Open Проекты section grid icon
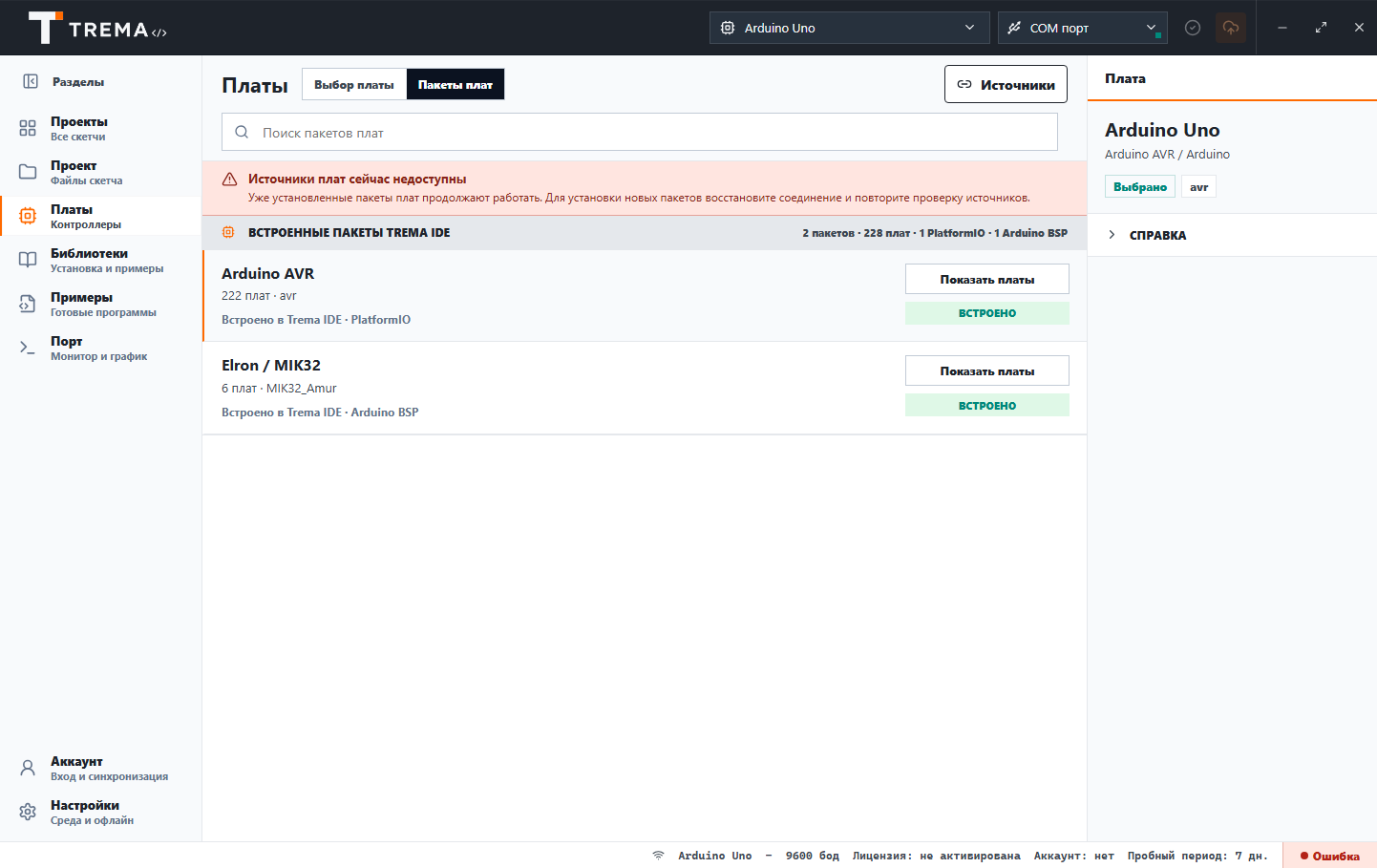This screenshot has height=868, width=1377. pos(28,128)
